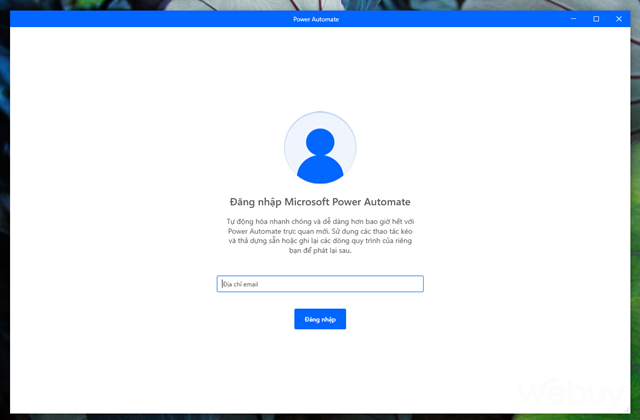Screen dimensions: 640x420
Task: Close the Power Automate window
Action: click(x=619, y=19)
